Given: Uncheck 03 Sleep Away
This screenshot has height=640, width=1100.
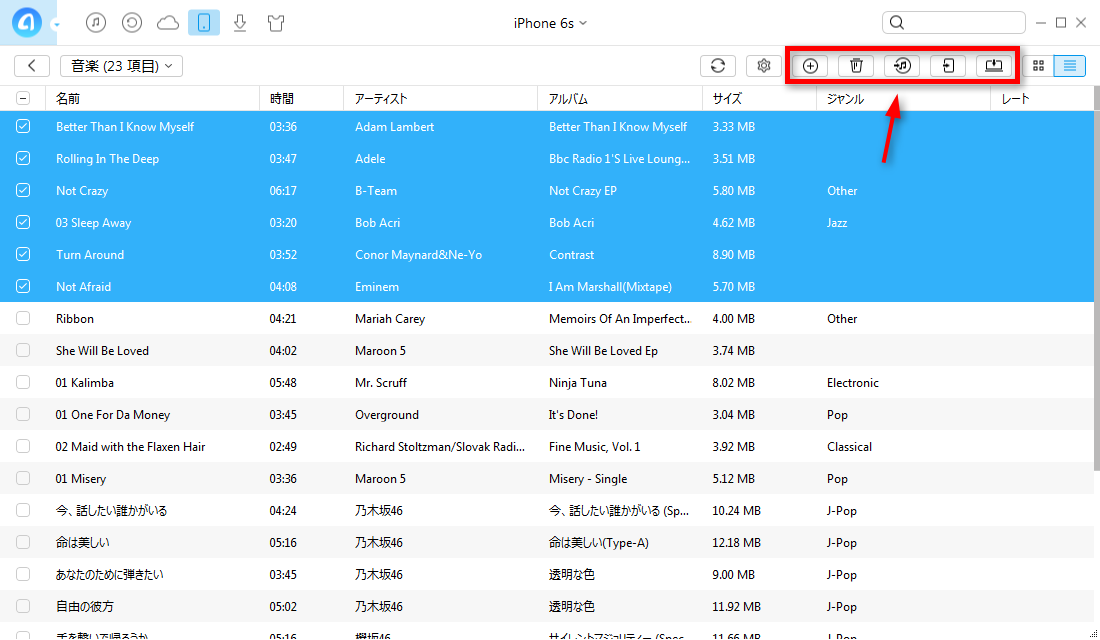Looking at the screenshot, I should pyautogui.click(x=23, y=222).
